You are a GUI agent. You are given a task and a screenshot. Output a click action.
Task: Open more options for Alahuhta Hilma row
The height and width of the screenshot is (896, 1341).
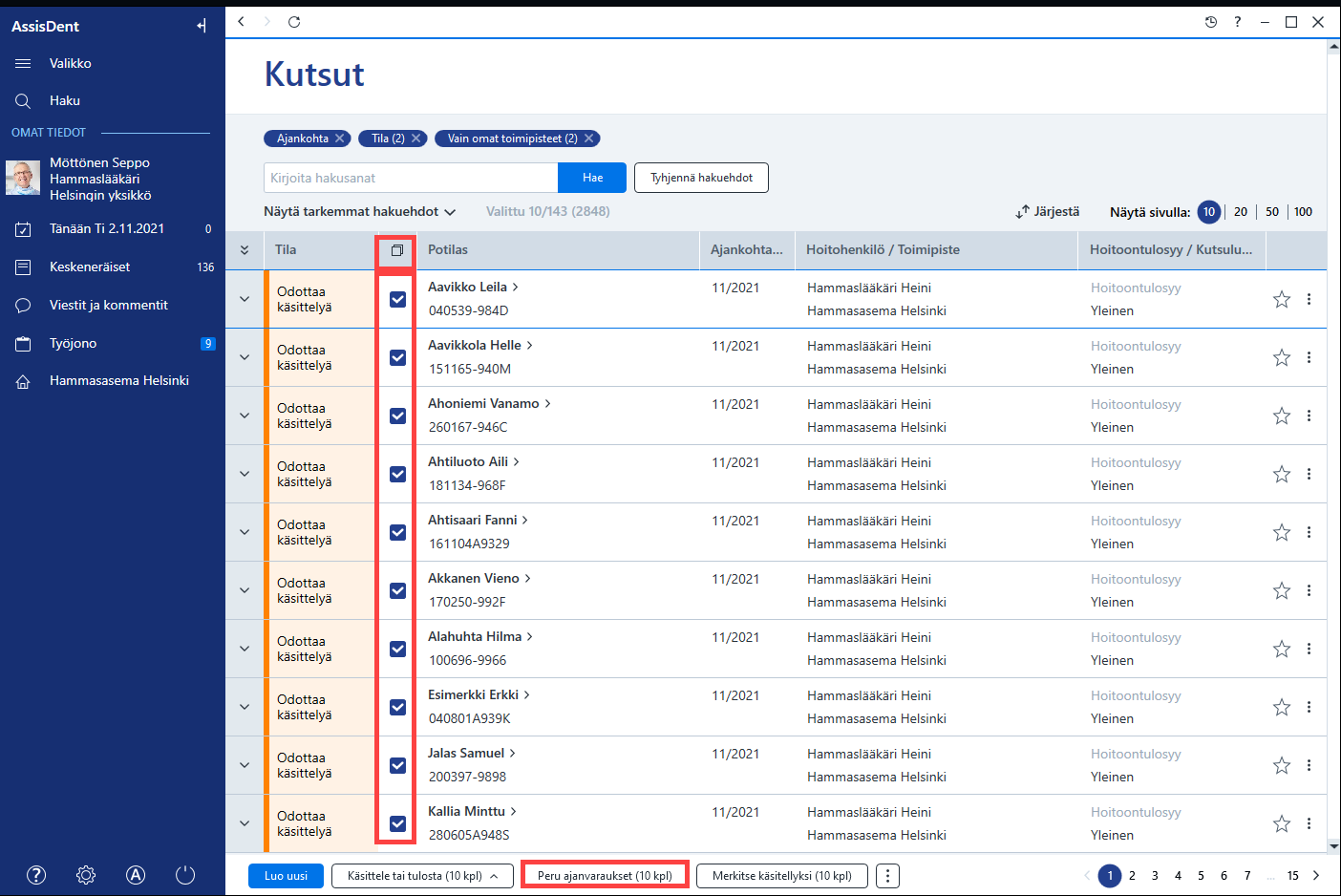coord(1309,649)
